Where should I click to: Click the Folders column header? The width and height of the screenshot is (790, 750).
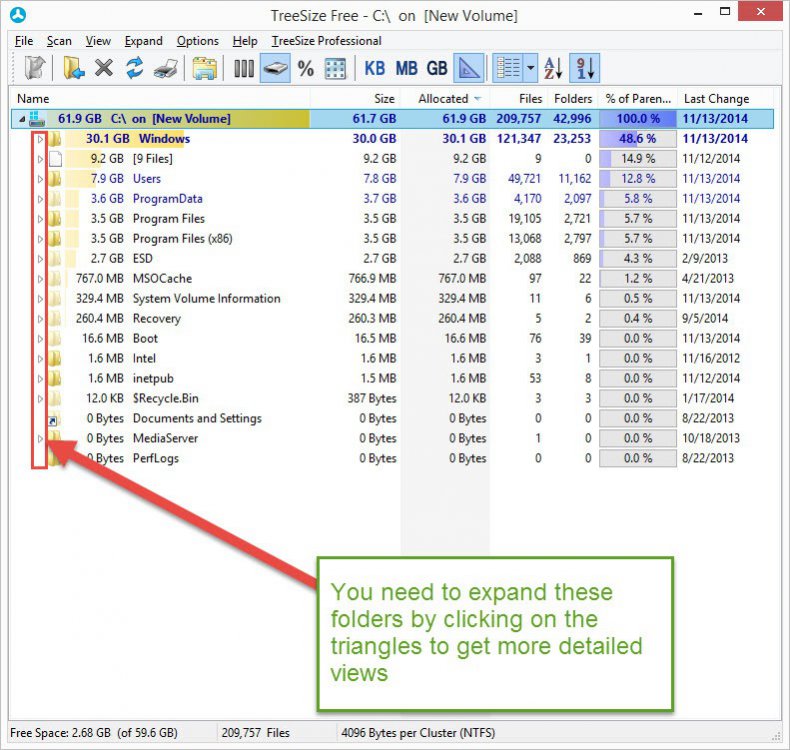tap(572, 99)
